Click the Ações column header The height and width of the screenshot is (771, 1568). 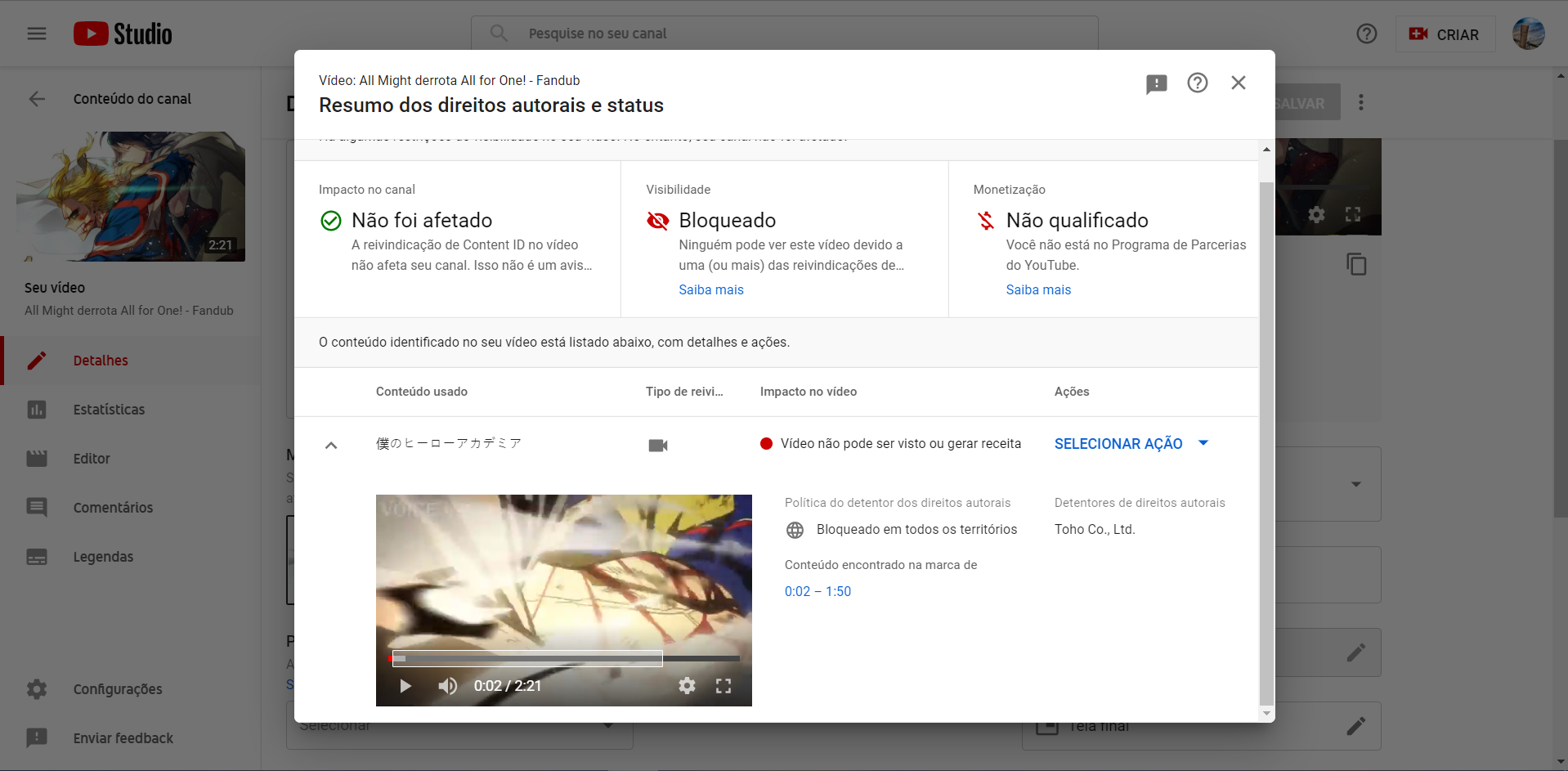click(1072, 392)
